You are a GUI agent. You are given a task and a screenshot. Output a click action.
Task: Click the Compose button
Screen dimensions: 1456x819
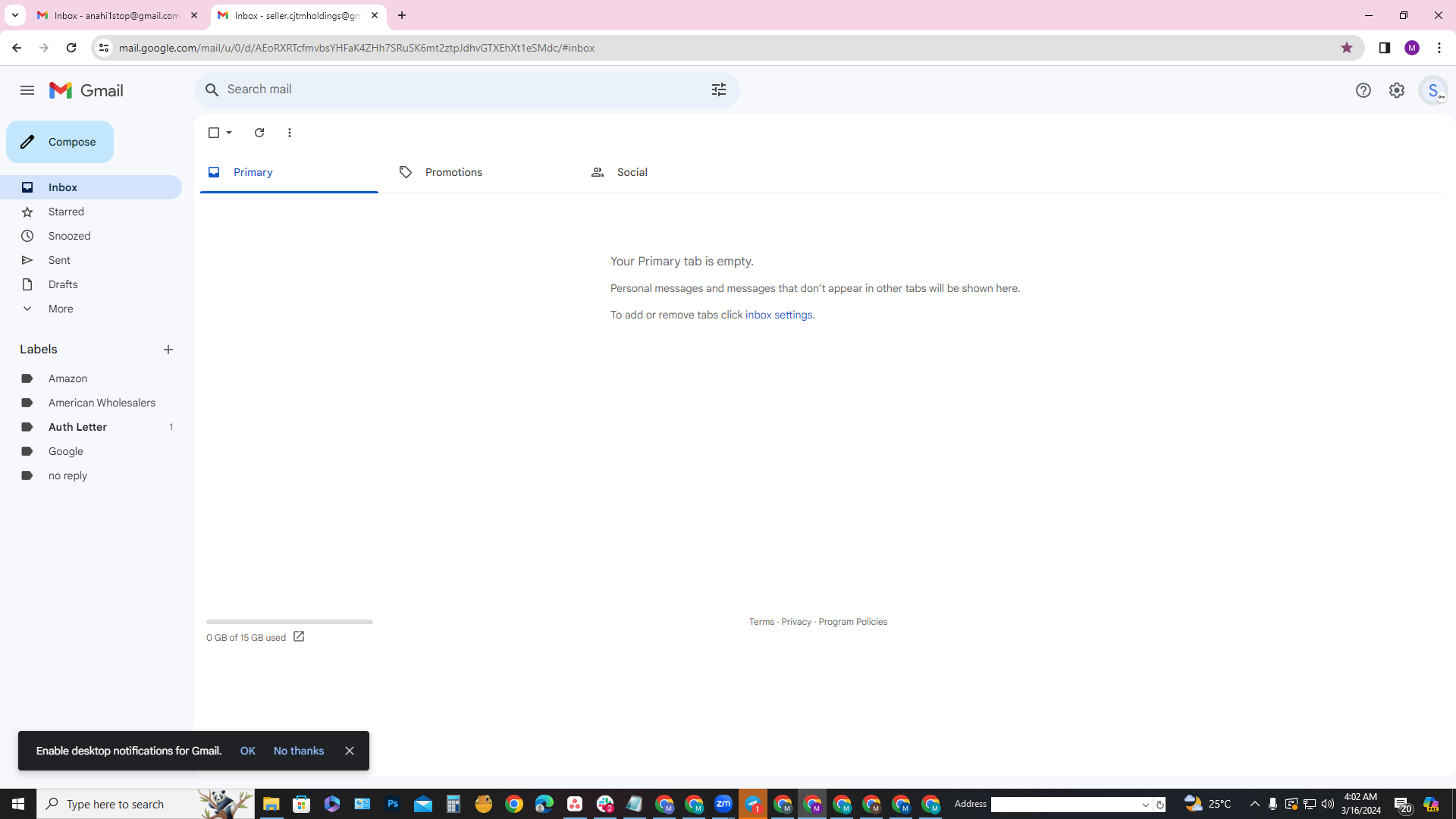[60, 142]
